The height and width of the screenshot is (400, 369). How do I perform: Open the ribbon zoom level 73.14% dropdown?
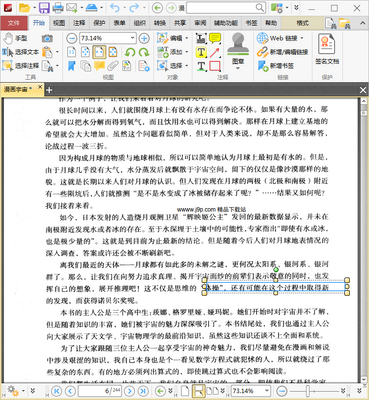pos(132,38)
